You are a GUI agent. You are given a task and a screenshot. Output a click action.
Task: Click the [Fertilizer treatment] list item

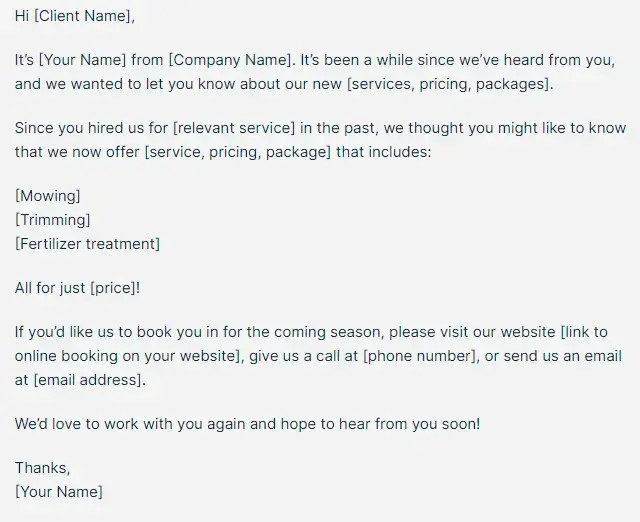pyautogui.click(x=87, y=244)
